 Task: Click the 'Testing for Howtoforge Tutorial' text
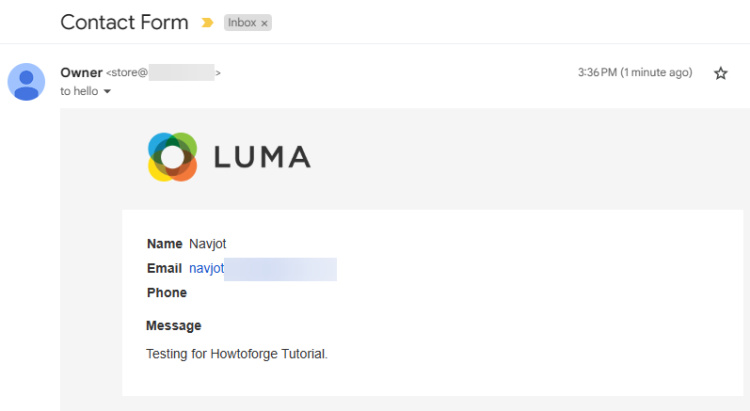coord(237,353)
